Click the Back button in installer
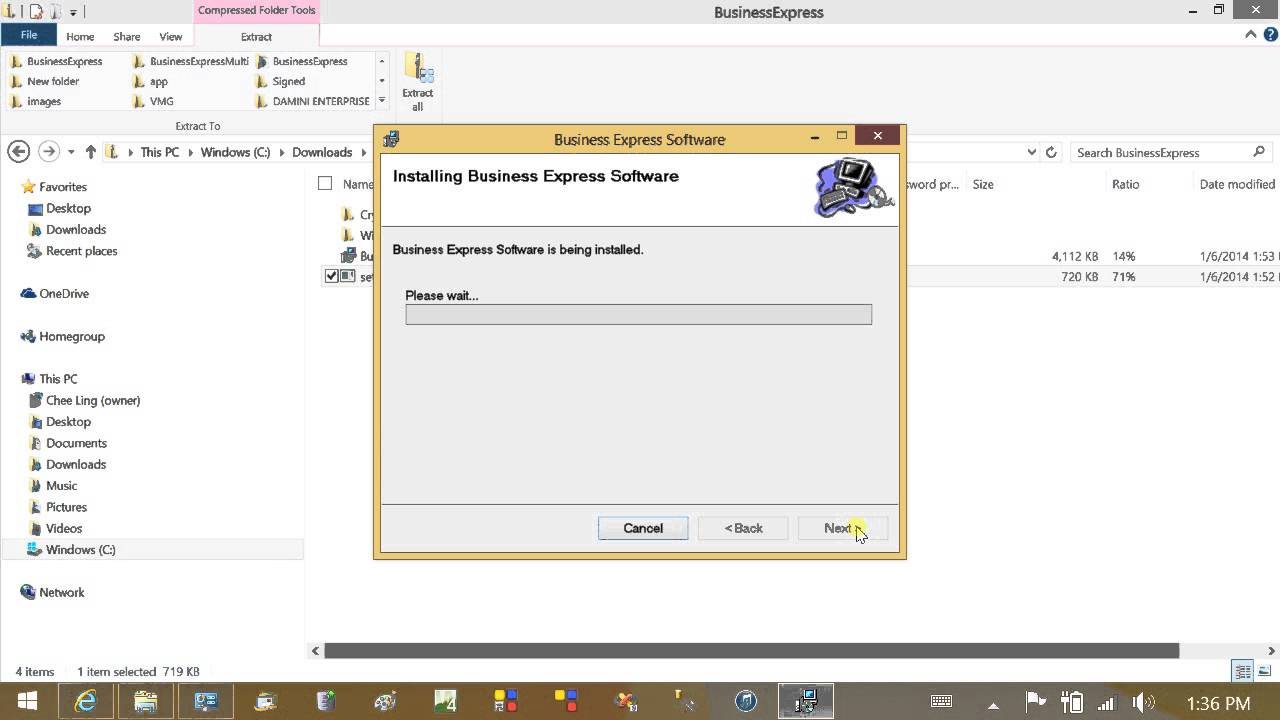 click(x=743, y=528)
